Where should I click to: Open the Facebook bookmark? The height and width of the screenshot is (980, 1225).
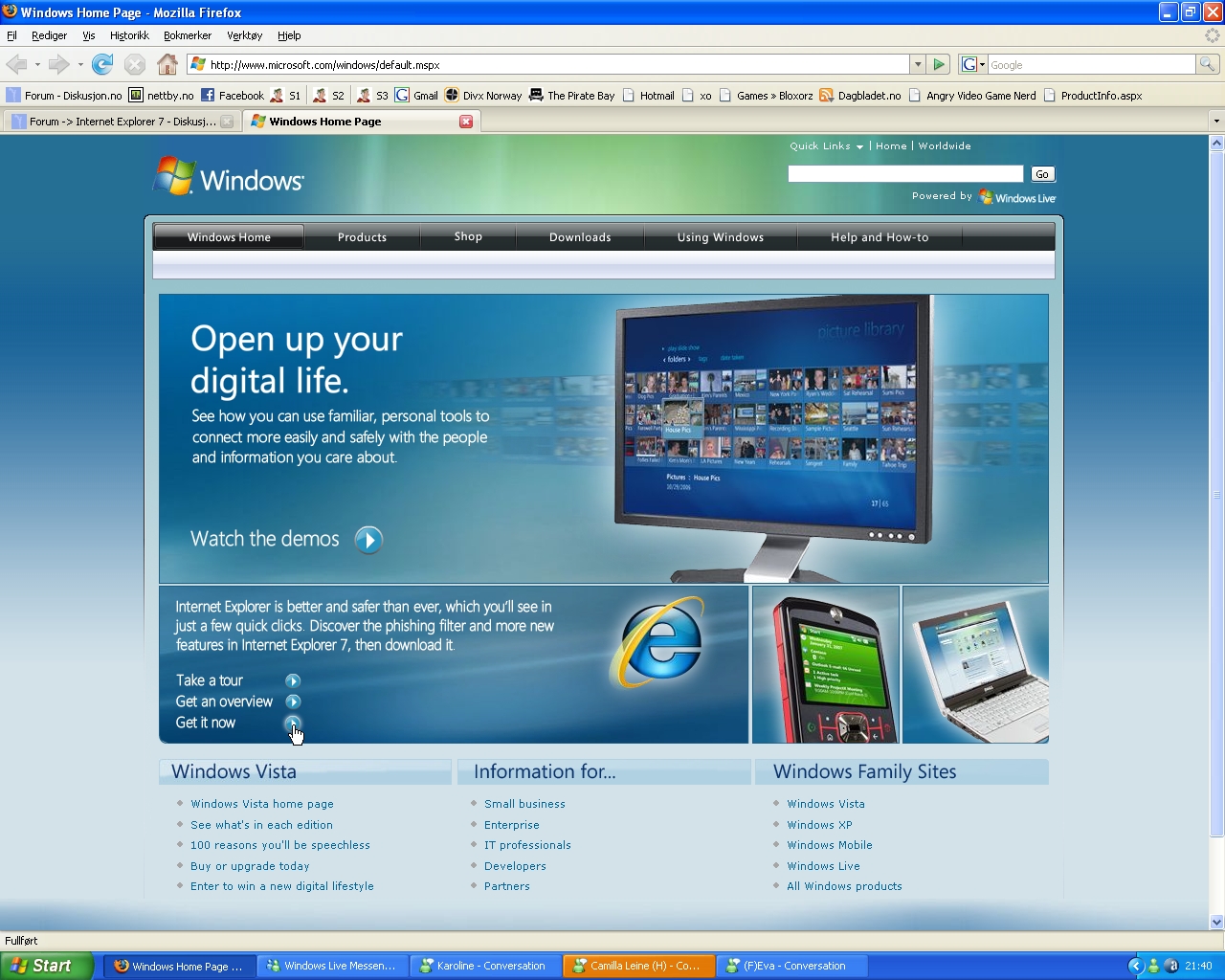point(232,96)
